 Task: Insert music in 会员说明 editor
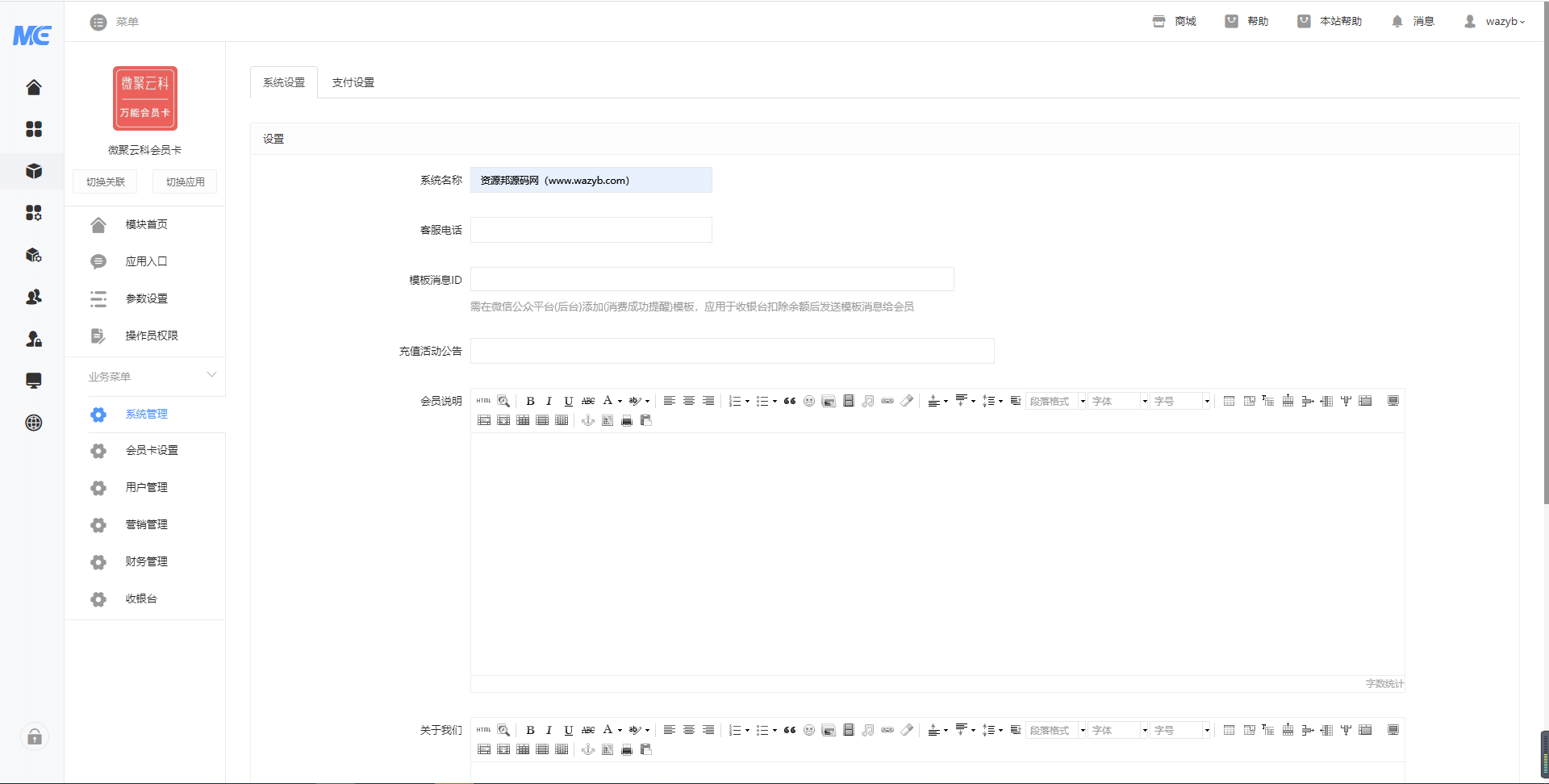[868, 401]
